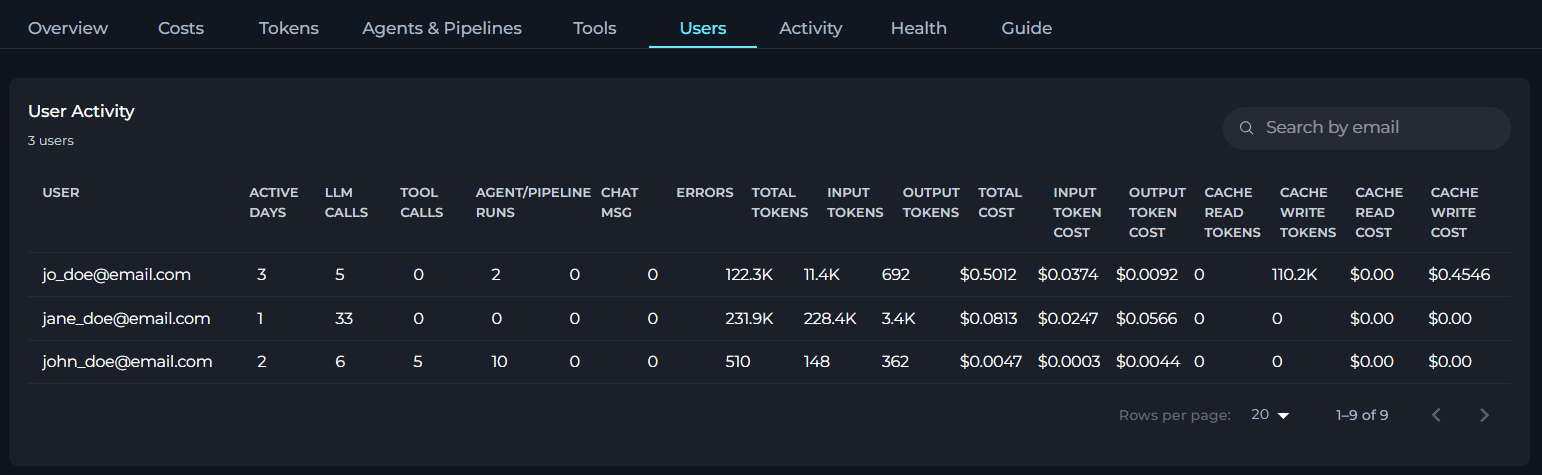Sort by OUTPUT TOKEN COST header
Screen dimensions: 1542x475
coord(1157,212)
